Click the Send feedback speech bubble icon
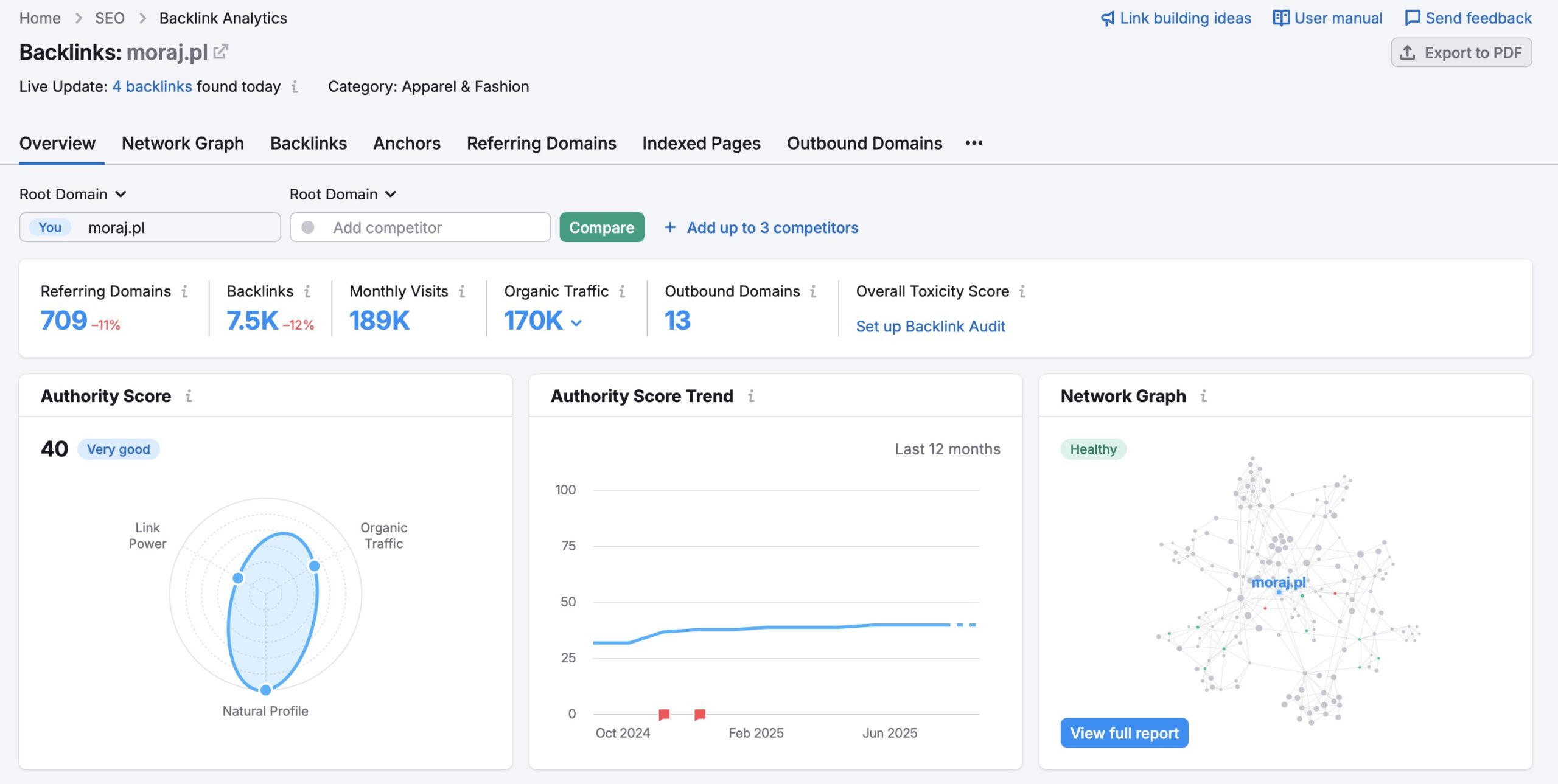The width and height of the screenshot is (1558, 784). pyautogui.click(x=1413, y=18)
